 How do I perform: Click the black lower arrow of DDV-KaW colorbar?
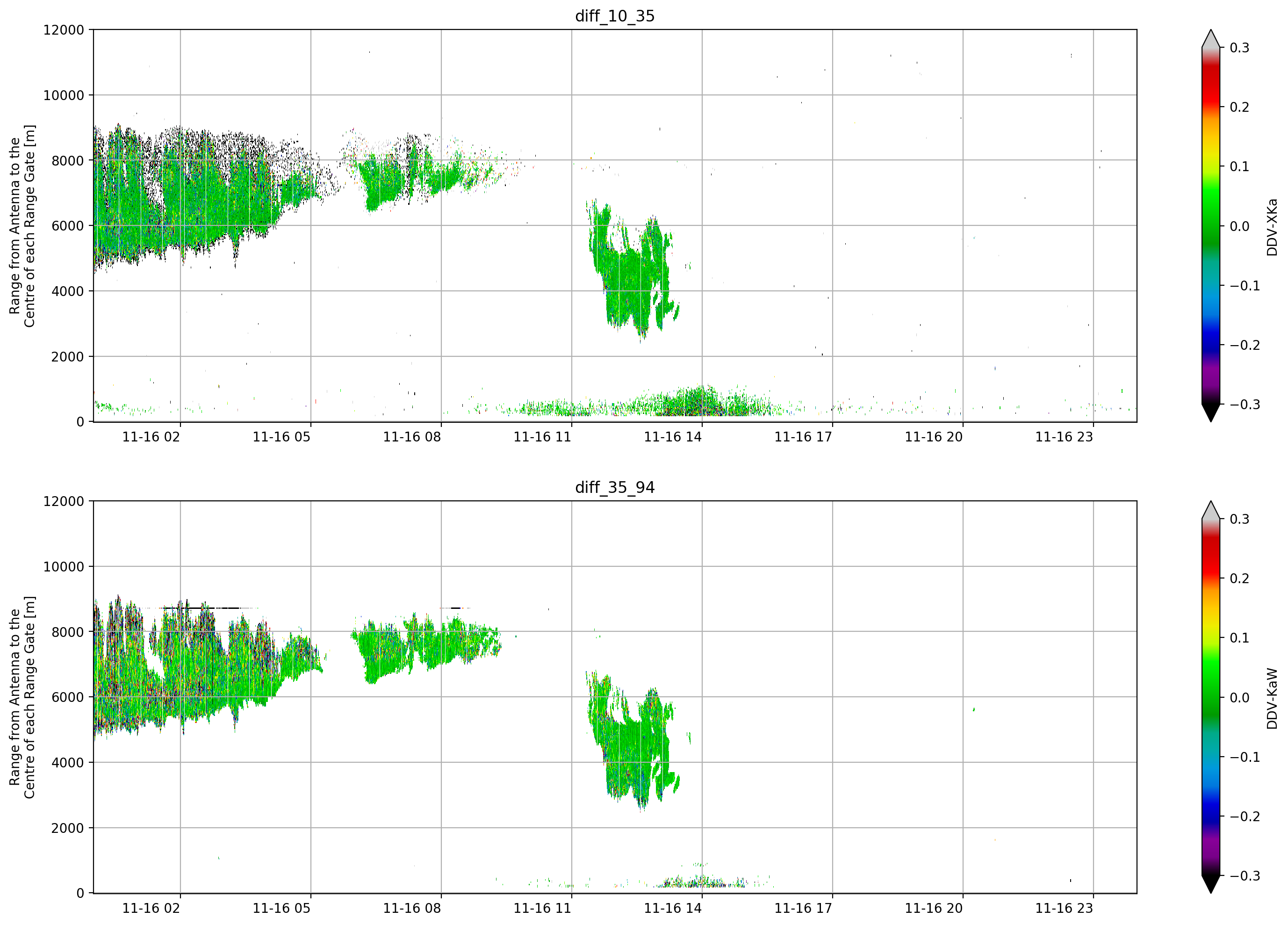click(1211, 883)
